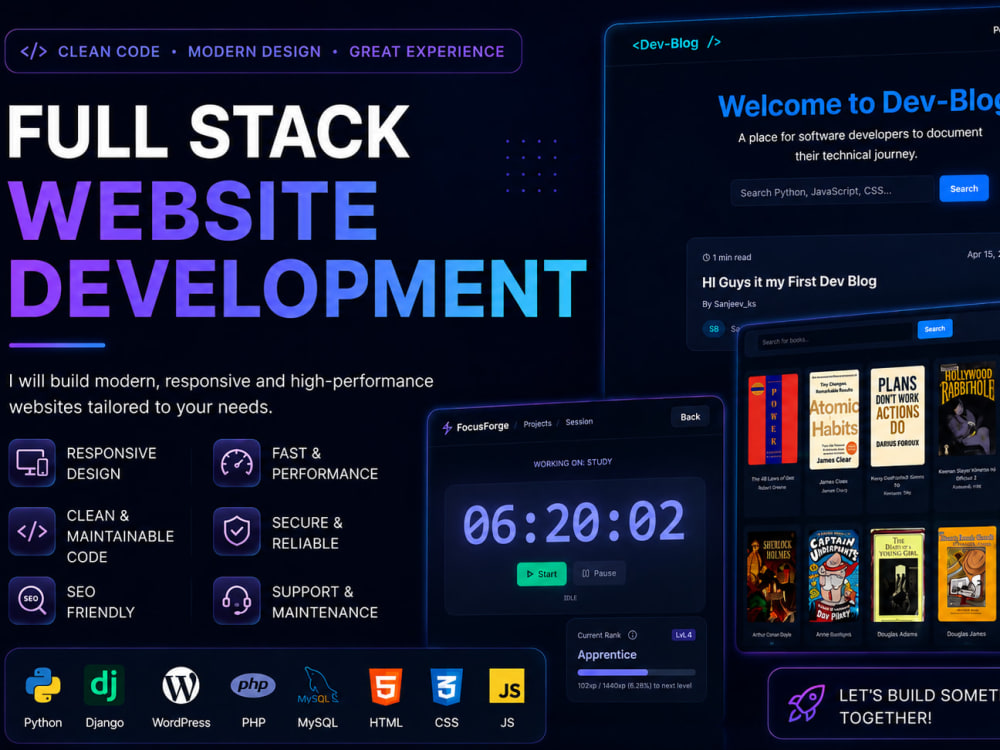The height and width of the screenshot is (750, 1000).
Task: Click the PHP logo icon
Action: coord(253,686)
